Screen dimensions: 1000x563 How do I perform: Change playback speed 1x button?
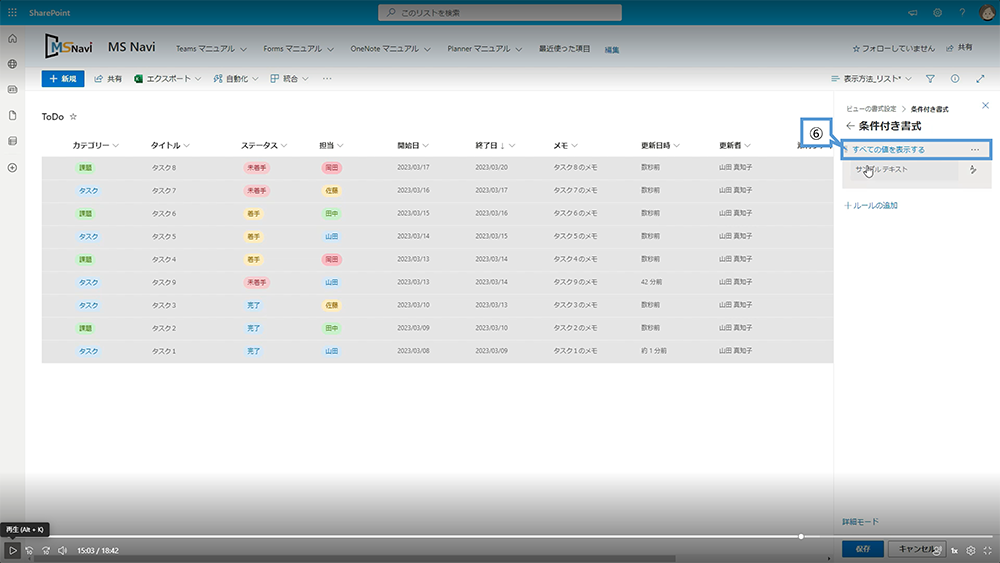point(955,550)
